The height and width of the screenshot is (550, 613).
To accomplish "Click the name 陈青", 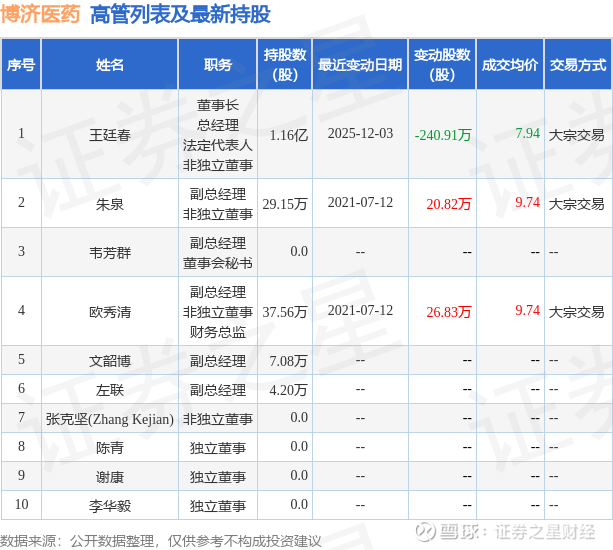I will [x=110, y=448].
